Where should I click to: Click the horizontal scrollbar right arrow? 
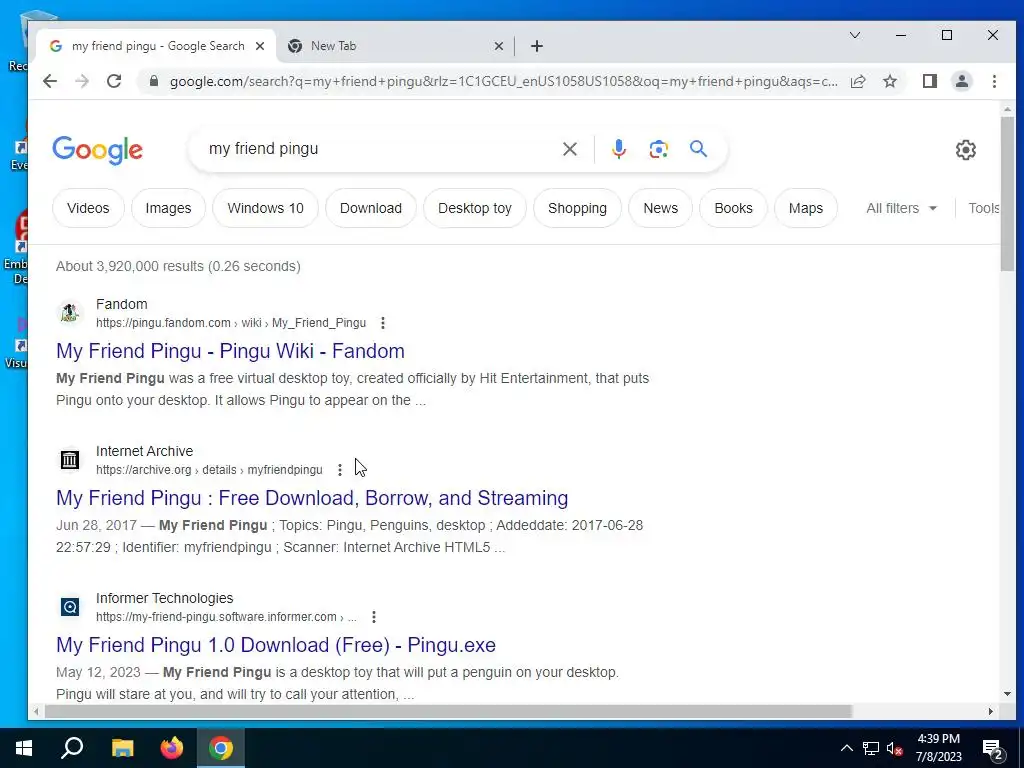tap(991, 711)
